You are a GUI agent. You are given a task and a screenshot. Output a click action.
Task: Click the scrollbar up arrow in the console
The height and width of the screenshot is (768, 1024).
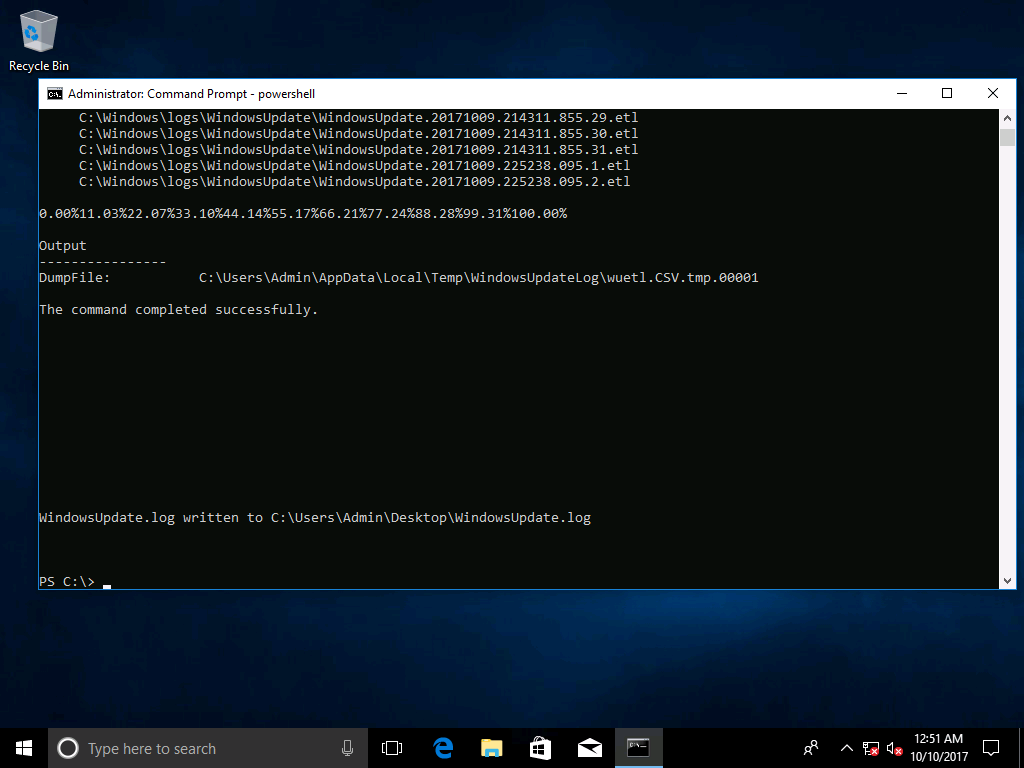click(1009, 116)
